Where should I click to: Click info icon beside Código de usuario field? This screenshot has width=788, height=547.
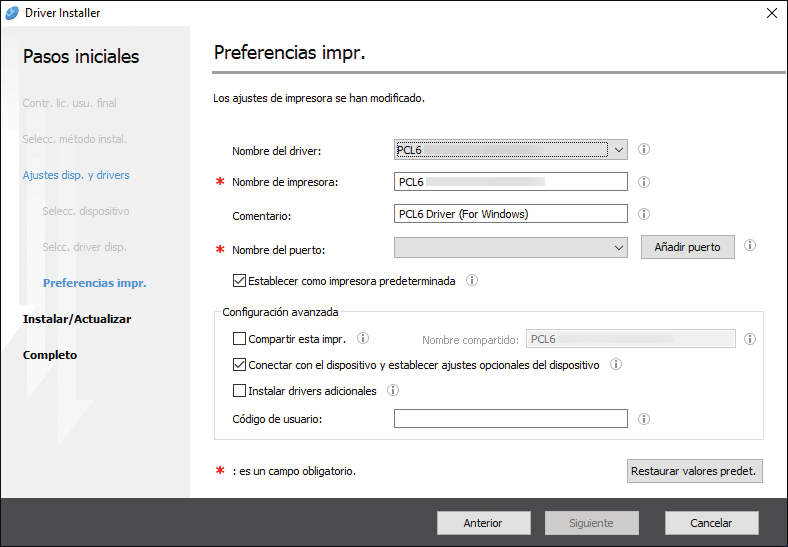pos(644,419)
